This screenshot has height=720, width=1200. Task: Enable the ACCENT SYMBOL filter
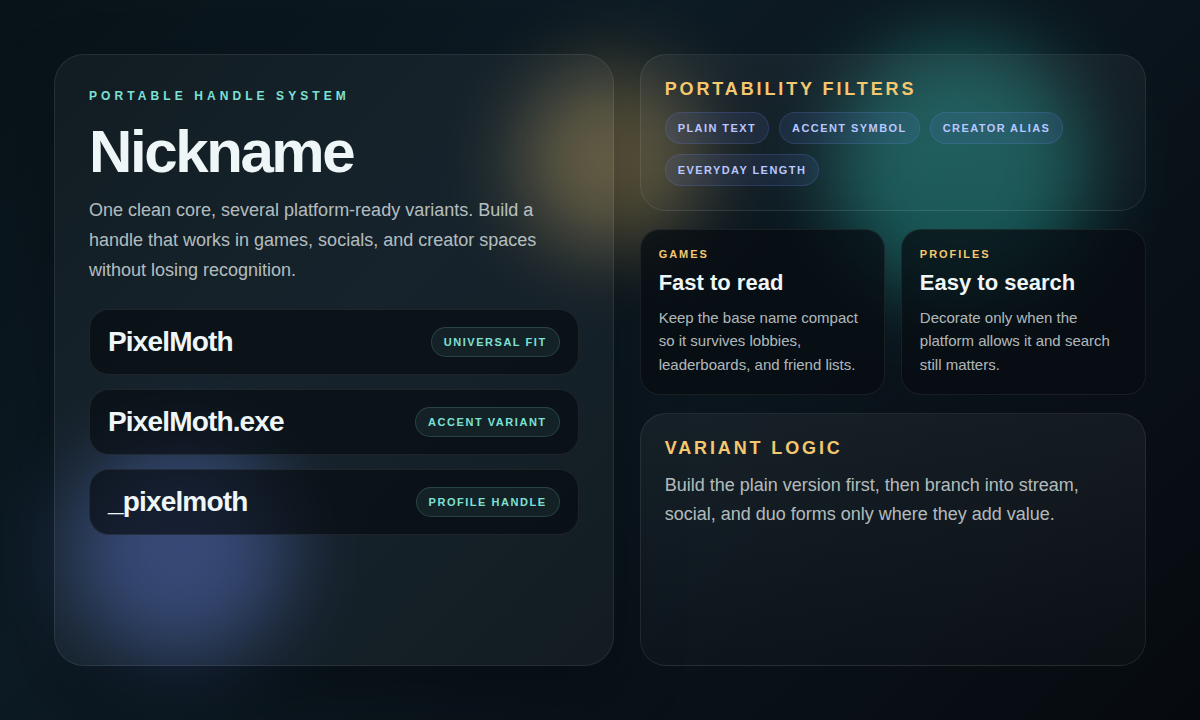849,127
